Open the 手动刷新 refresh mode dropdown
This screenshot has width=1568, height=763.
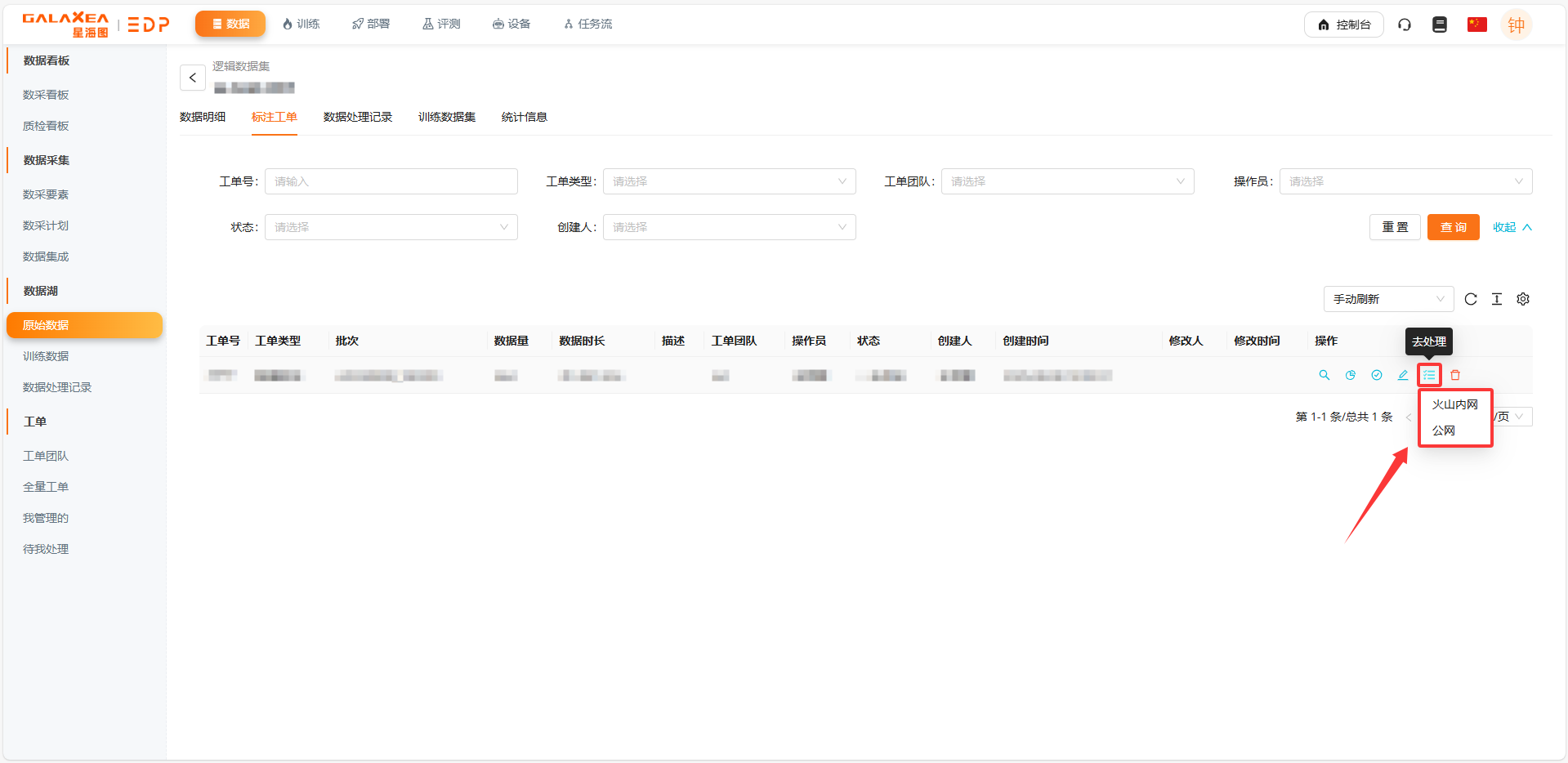[1387, 299]
